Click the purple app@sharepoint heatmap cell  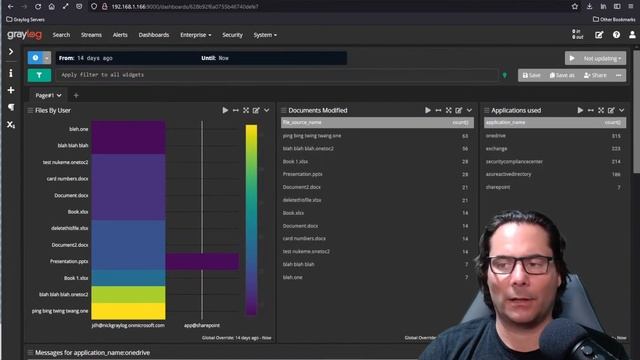pos(202,261)
